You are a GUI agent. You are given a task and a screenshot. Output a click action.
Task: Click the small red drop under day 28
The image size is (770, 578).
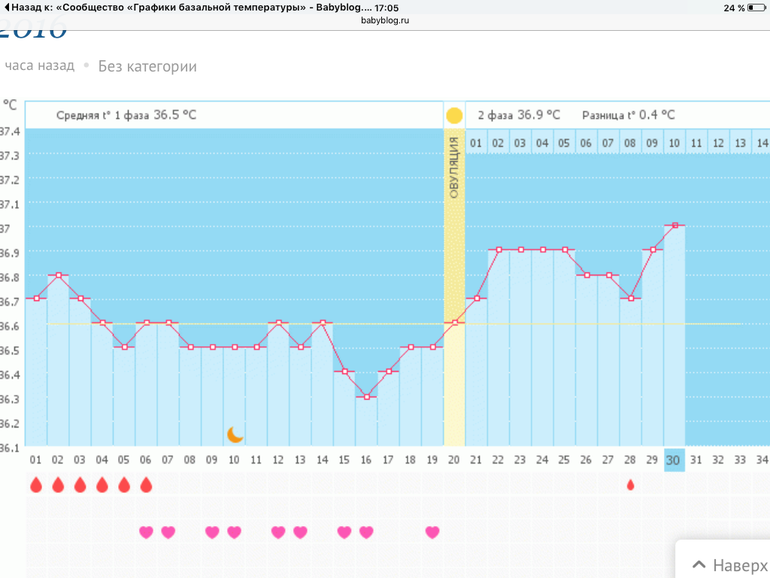click(630, 485)
